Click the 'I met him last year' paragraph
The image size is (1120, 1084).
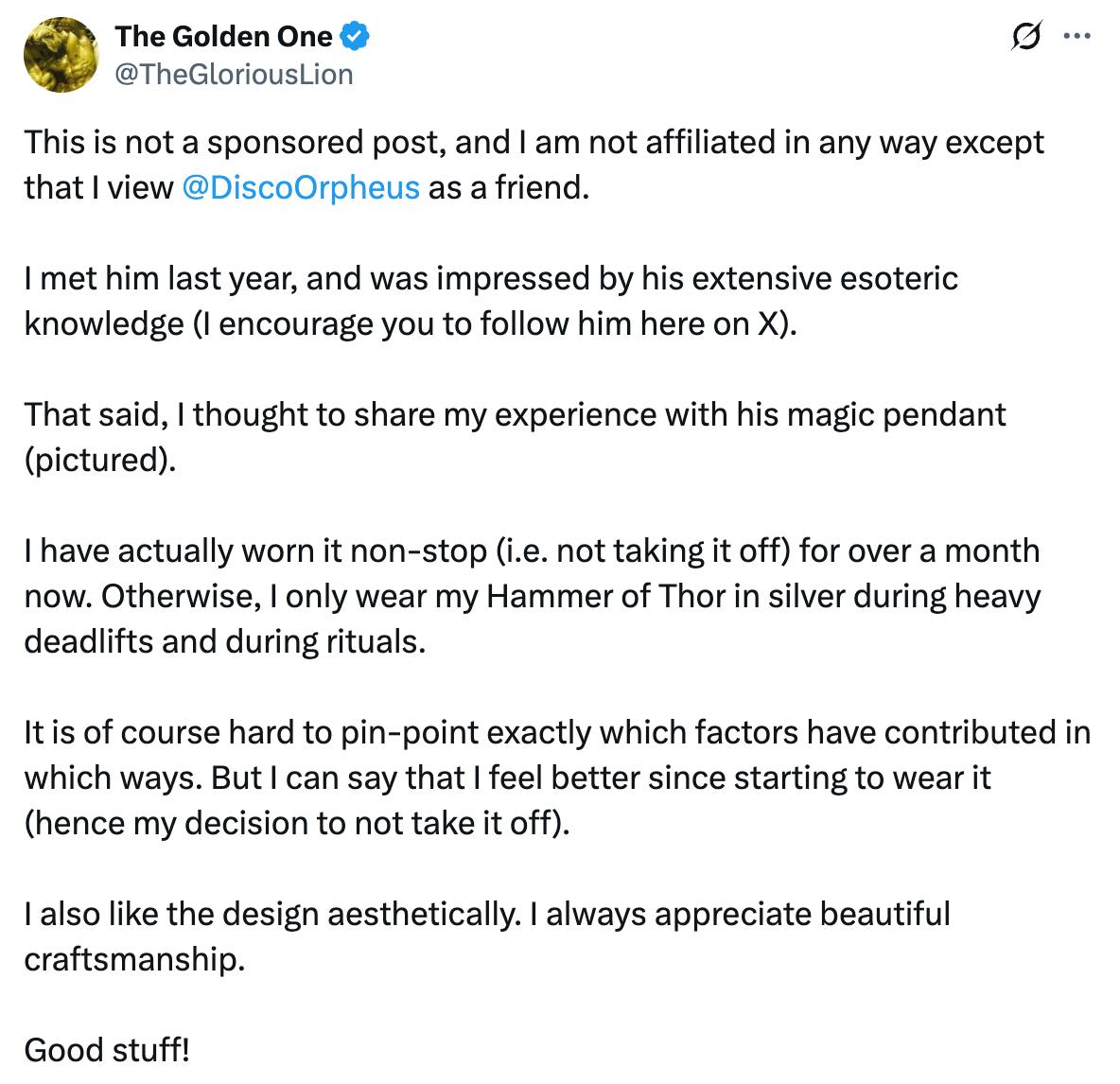click(x=490, y=279)
